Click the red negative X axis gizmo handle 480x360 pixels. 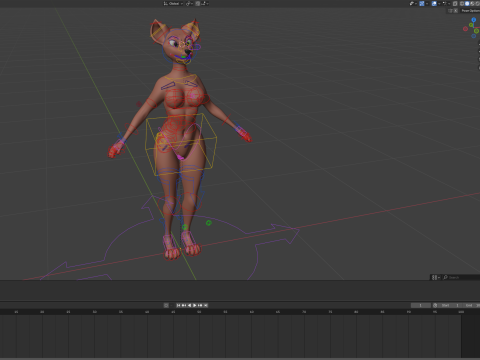tap(465, 29)
